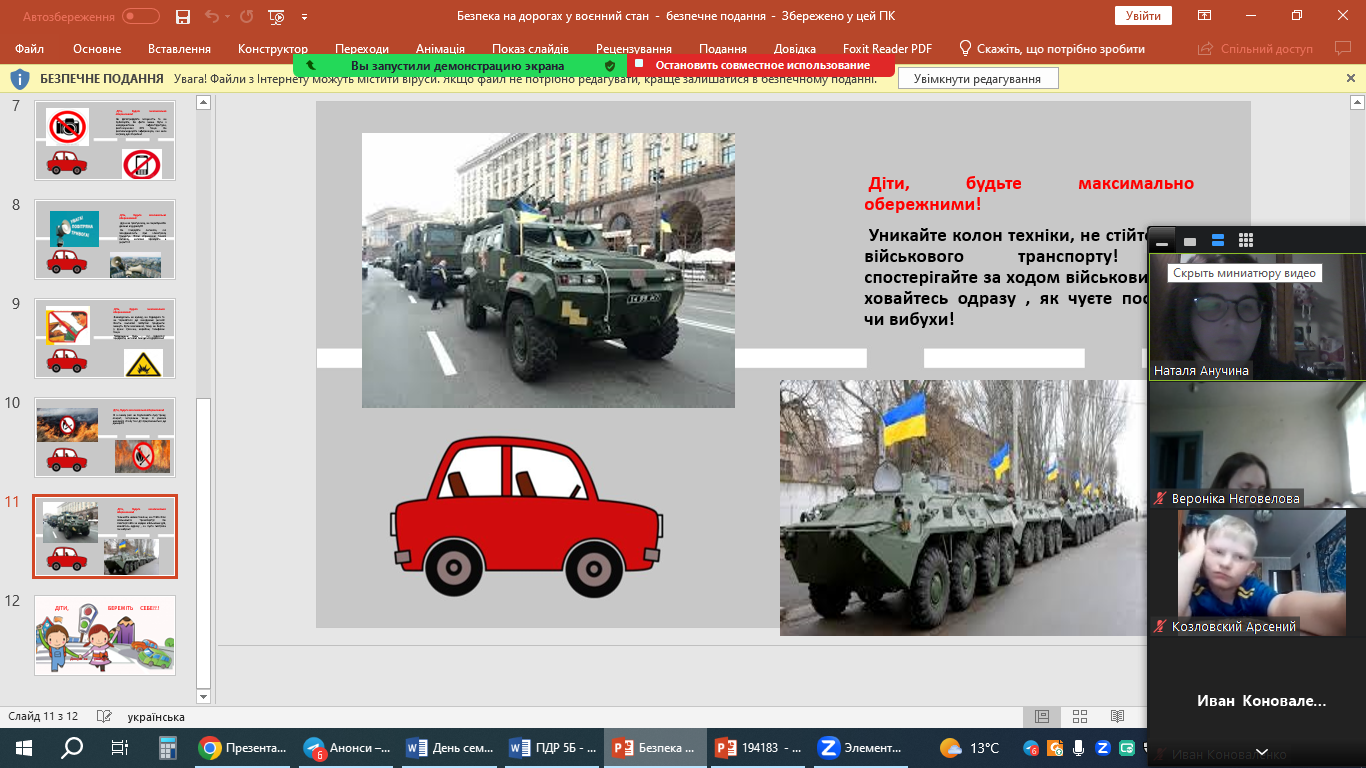
Task: Click the Скажіть, що потрібно зробити search box
Action: pyautogui.click(x=1052, y=48)
